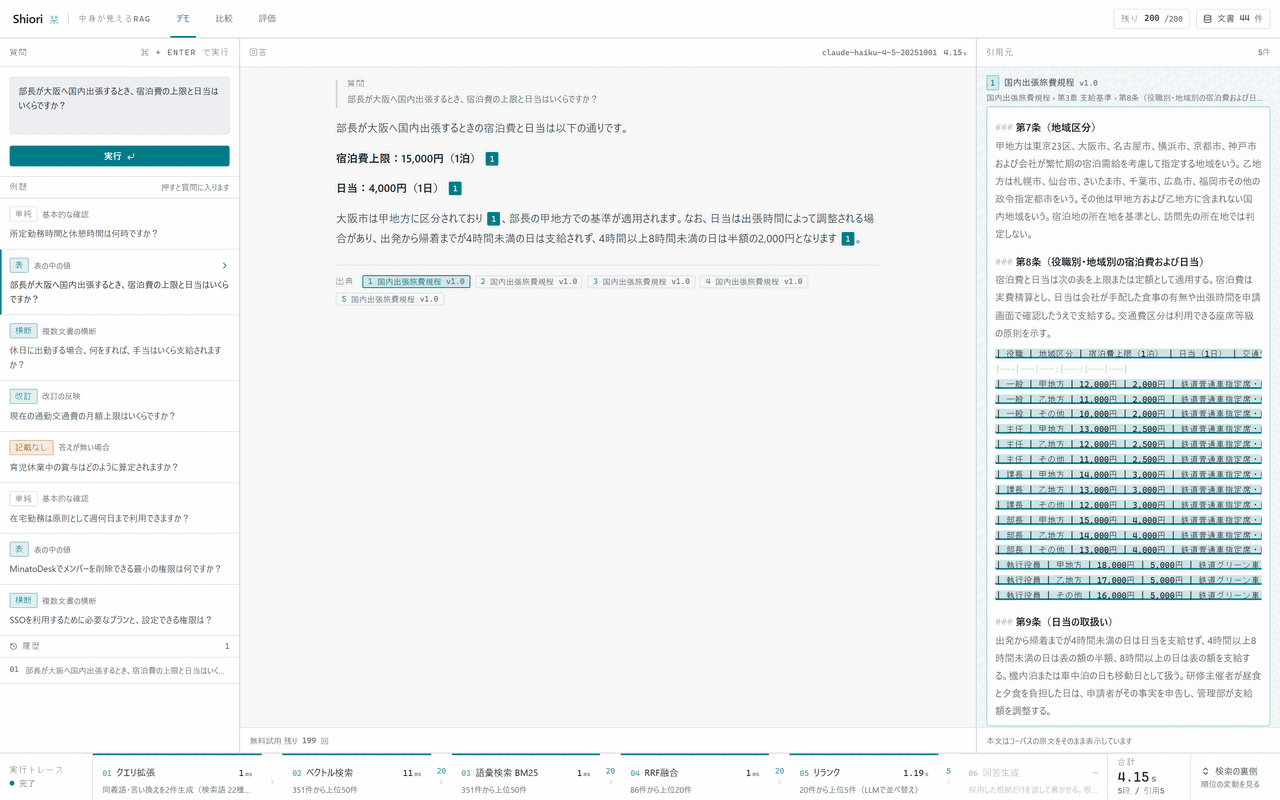Focus the question text input box
The width and height of the screenshot is (1280, 800).
(119, 105)
